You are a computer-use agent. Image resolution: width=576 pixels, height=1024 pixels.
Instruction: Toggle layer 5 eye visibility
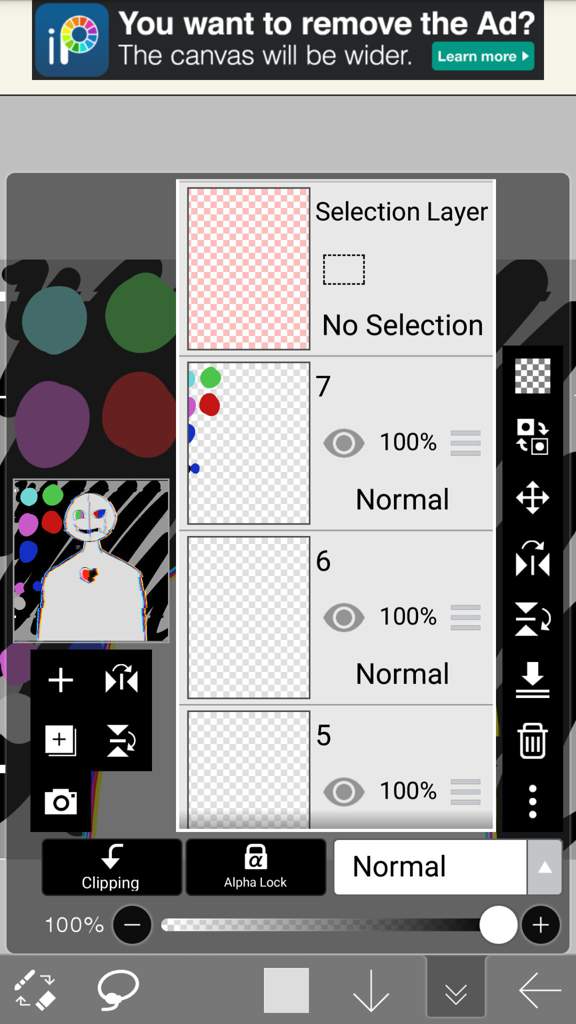click(344, 792)
